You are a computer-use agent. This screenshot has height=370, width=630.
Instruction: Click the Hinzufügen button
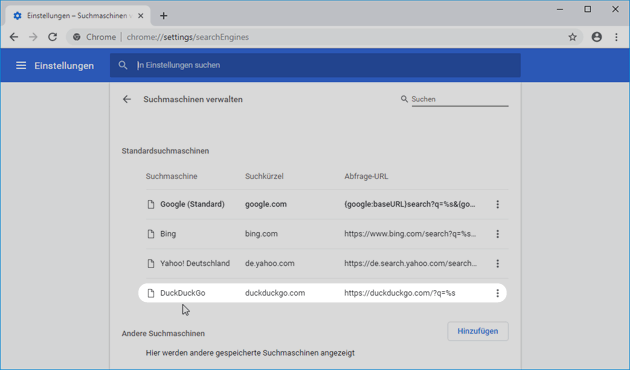(478, 331)
